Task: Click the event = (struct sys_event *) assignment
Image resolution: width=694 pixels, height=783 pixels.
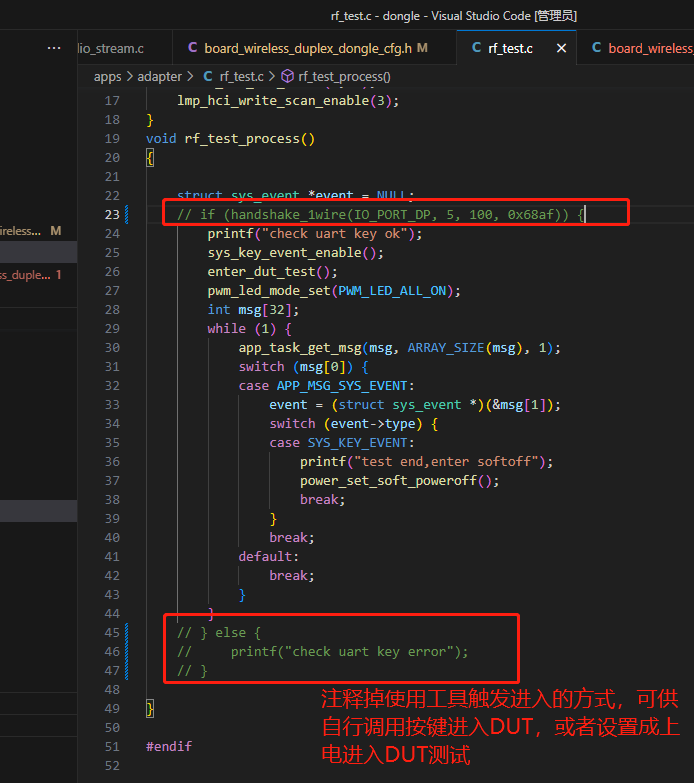Action: [x=415, y=404]
